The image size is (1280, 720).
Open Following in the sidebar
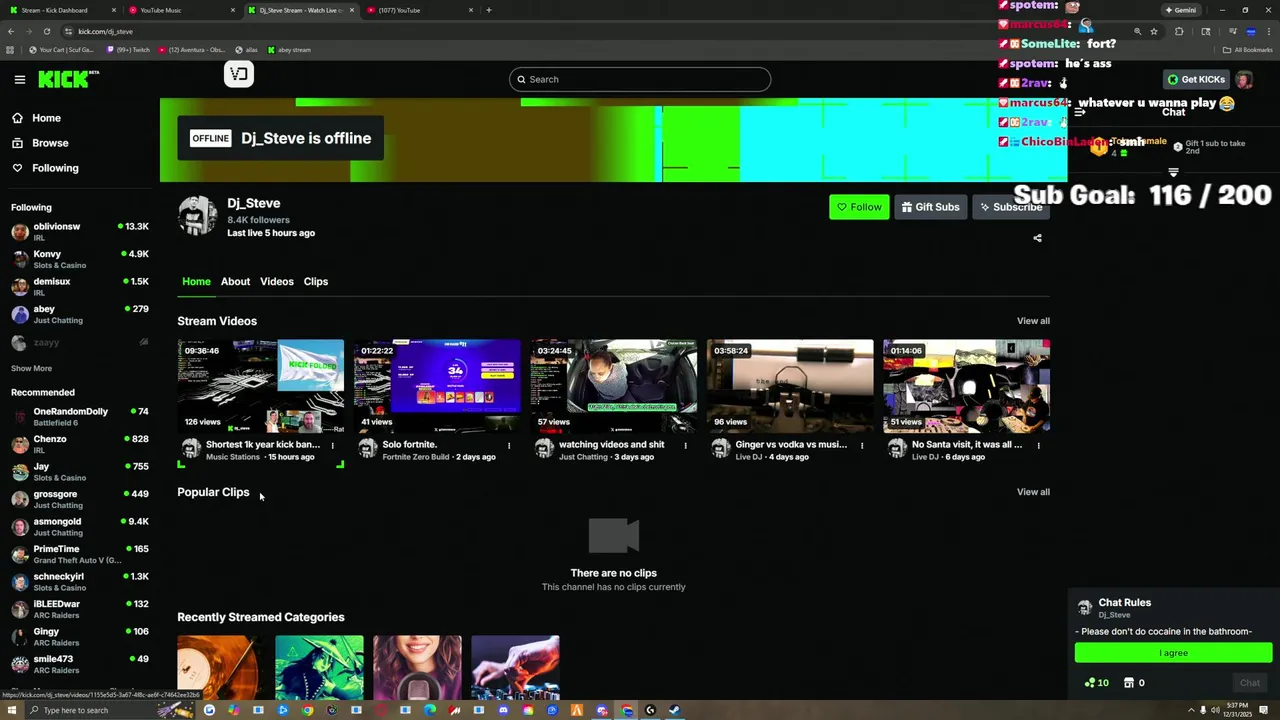[55, 168]
